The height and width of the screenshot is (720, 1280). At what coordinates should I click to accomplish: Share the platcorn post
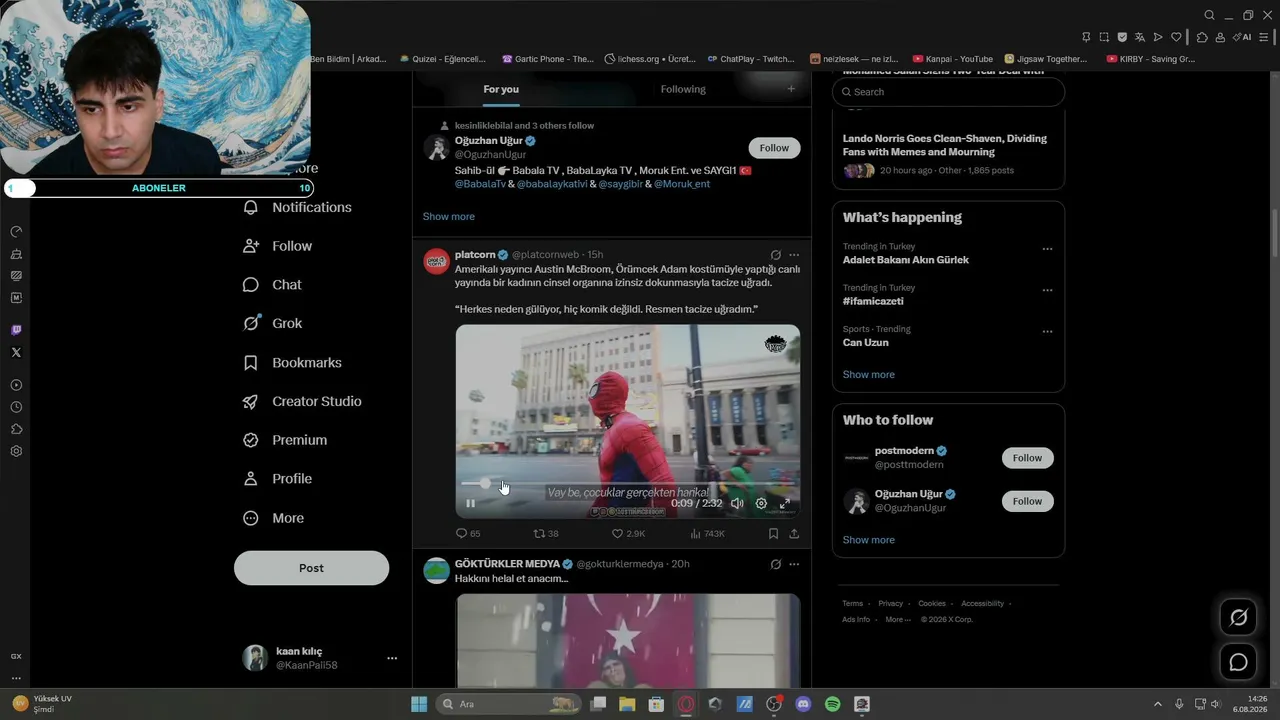794,534
